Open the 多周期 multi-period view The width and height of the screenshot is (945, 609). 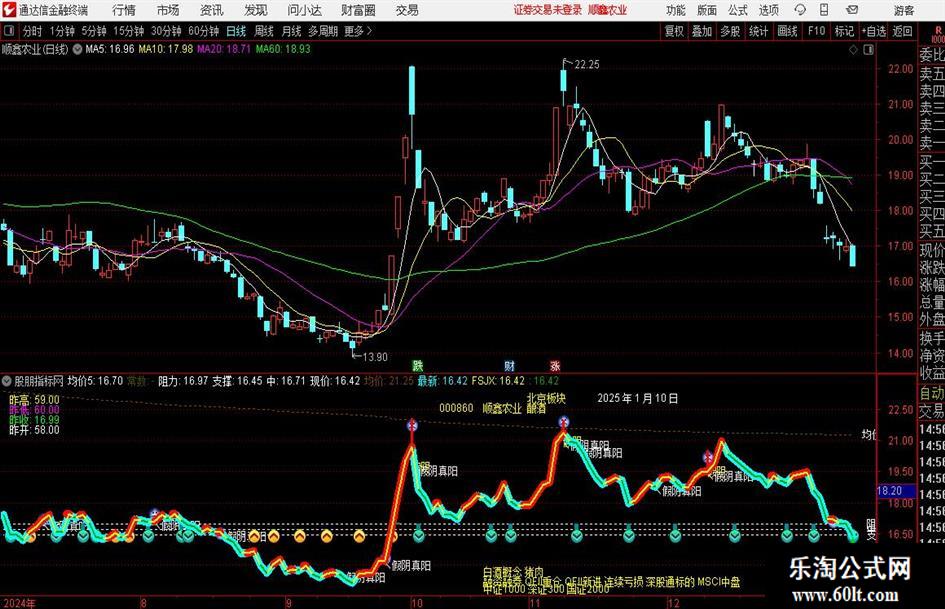point(323,31)
